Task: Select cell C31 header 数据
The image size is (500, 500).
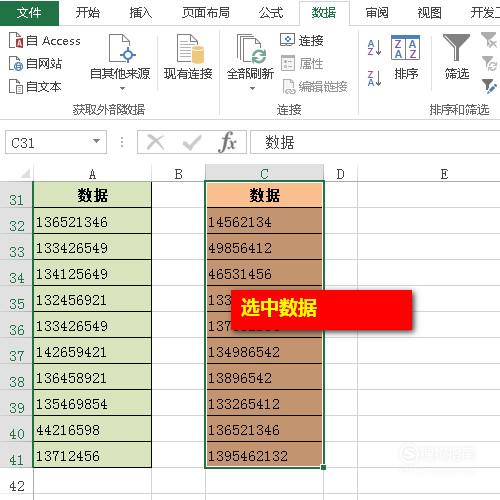Action: pos(264,195)
